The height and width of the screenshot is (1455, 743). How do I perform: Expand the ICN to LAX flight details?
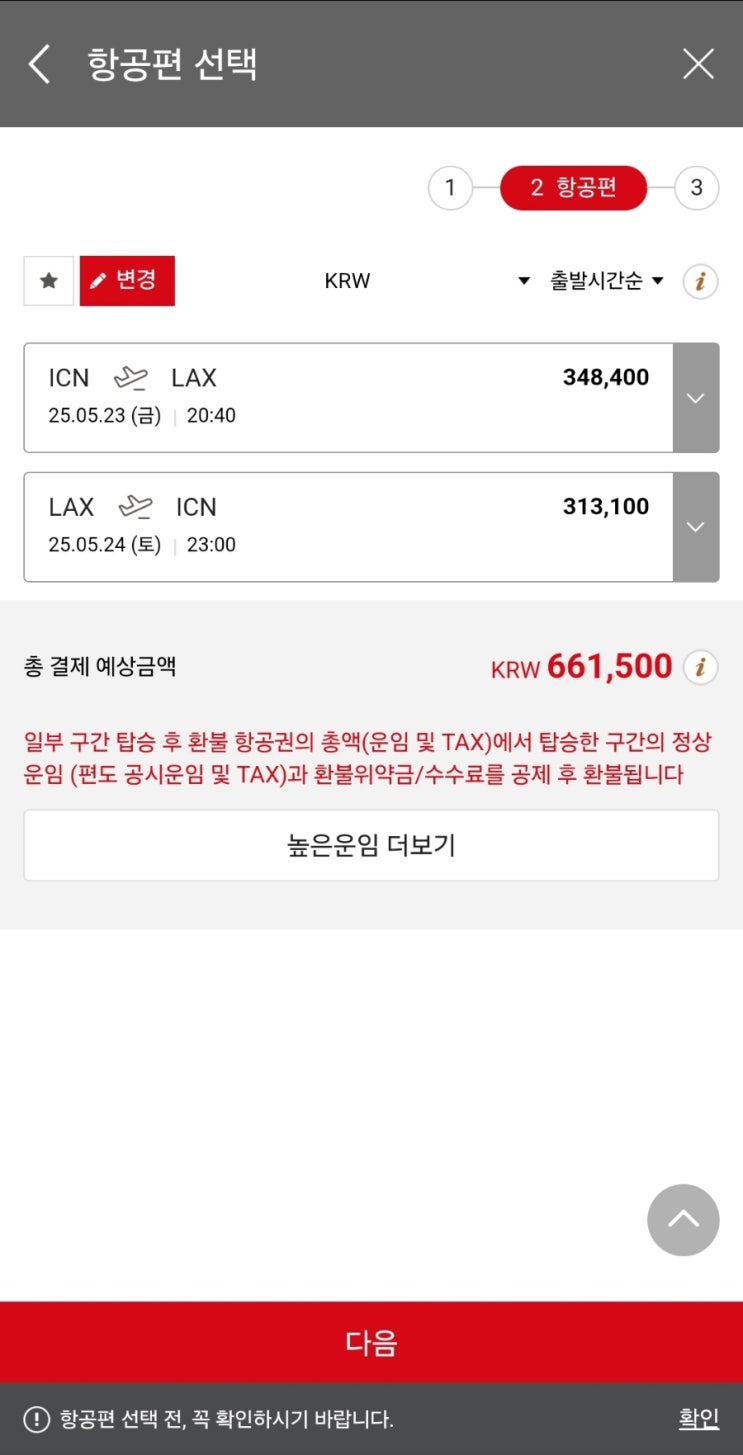696,398
